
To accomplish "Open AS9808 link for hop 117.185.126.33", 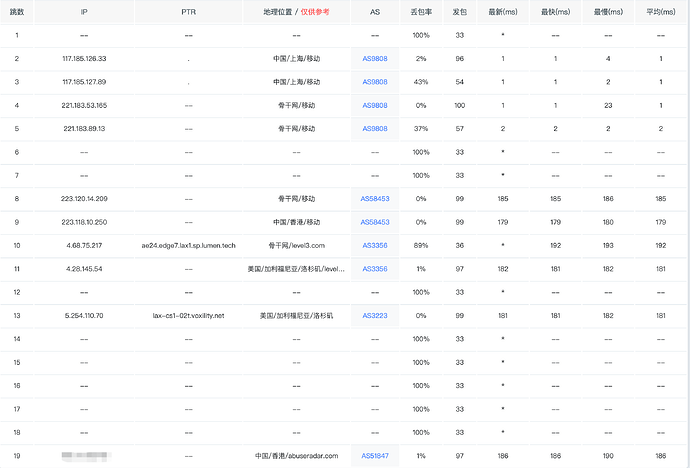I will point(374,58).
